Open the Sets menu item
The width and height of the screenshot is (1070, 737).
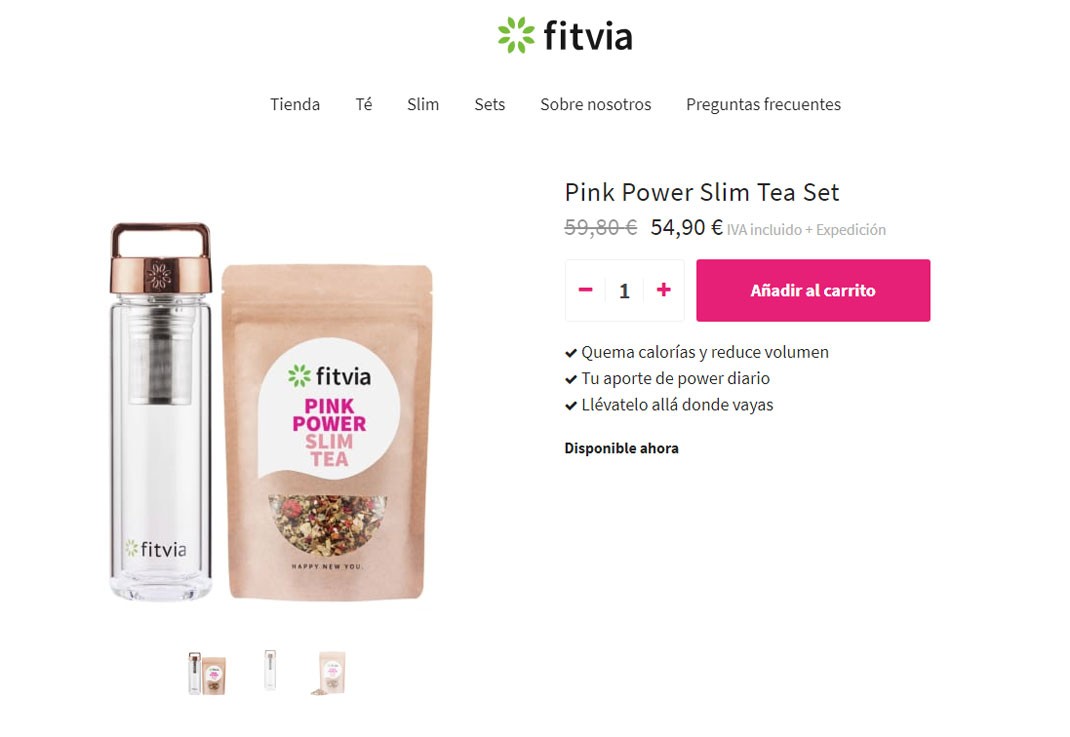[x=489, y=104]
